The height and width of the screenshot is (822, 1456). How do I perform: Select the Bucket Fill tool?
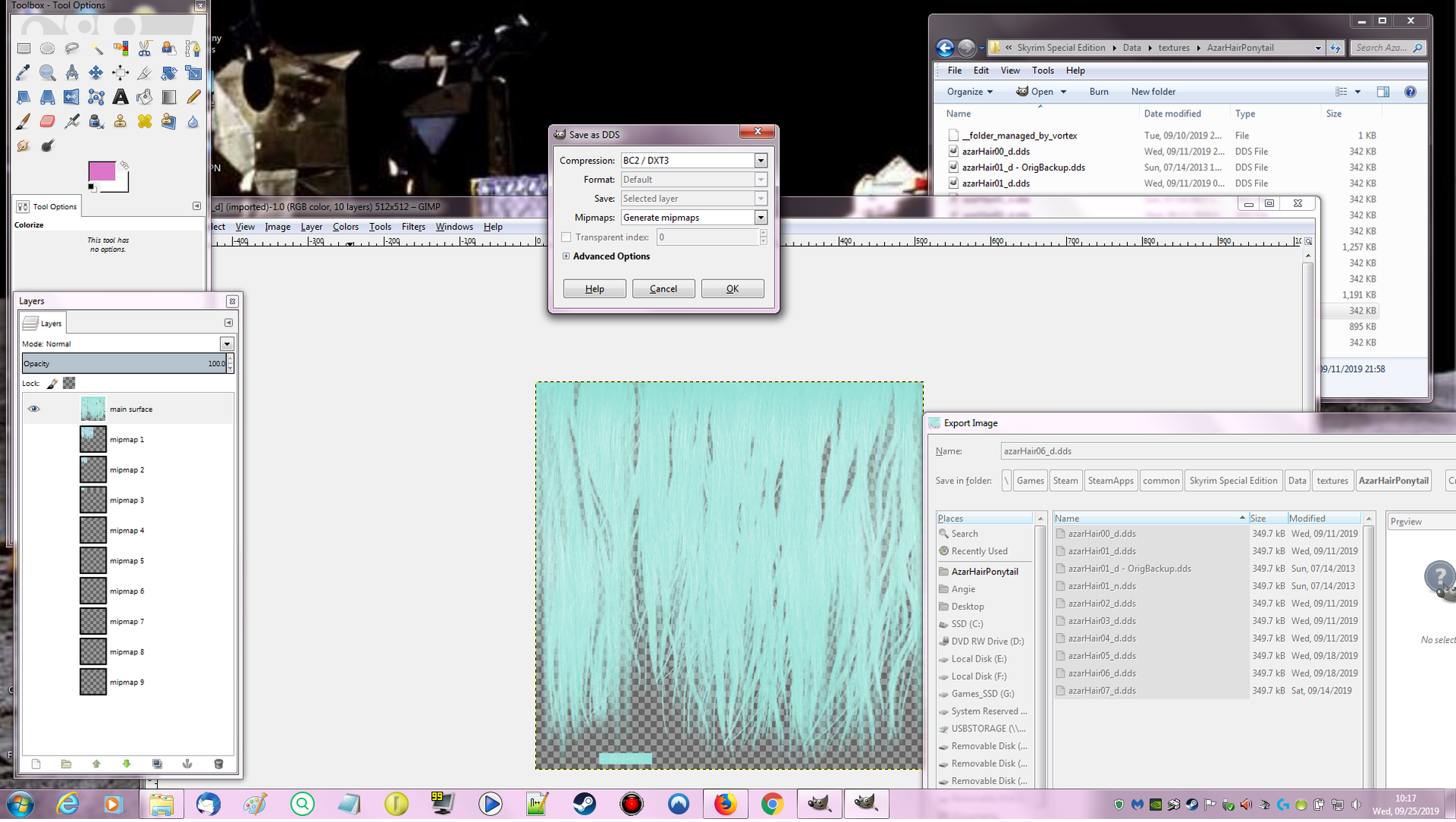[x=145, y=97]
